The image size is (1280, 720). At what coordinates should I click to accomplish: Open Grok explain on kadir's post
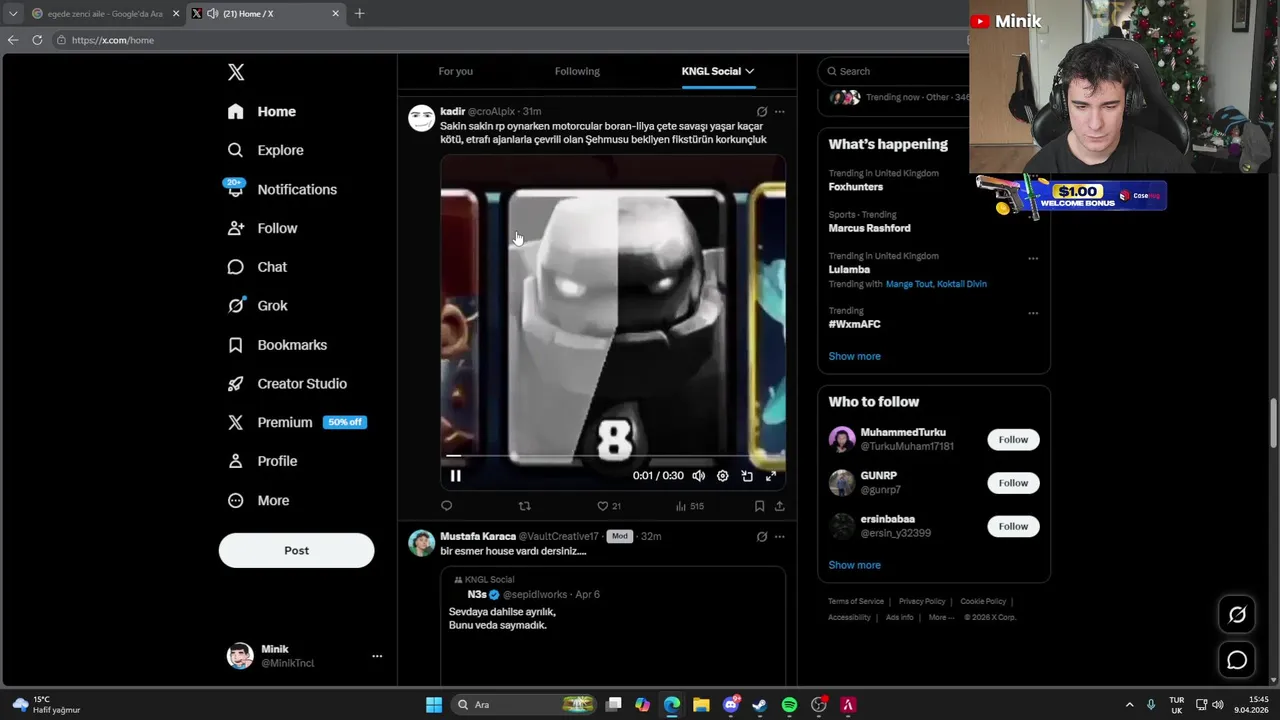pyautogui.click(x=762, y=112)
